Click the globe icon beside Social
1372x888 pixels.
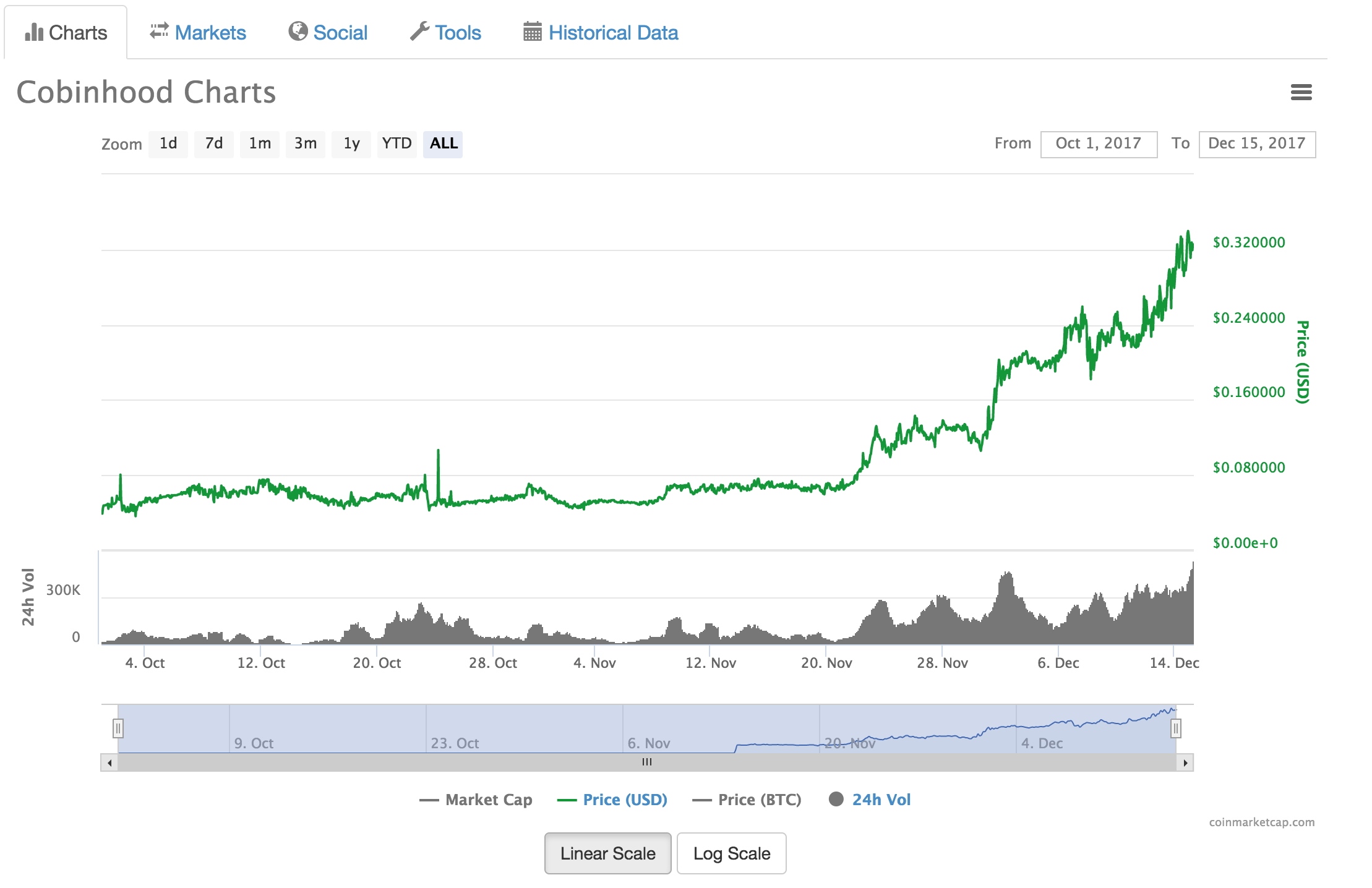[x=298, y=31]
